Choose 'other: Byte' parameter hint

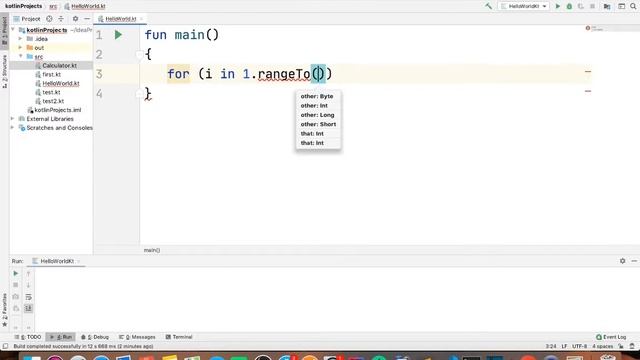317,96
